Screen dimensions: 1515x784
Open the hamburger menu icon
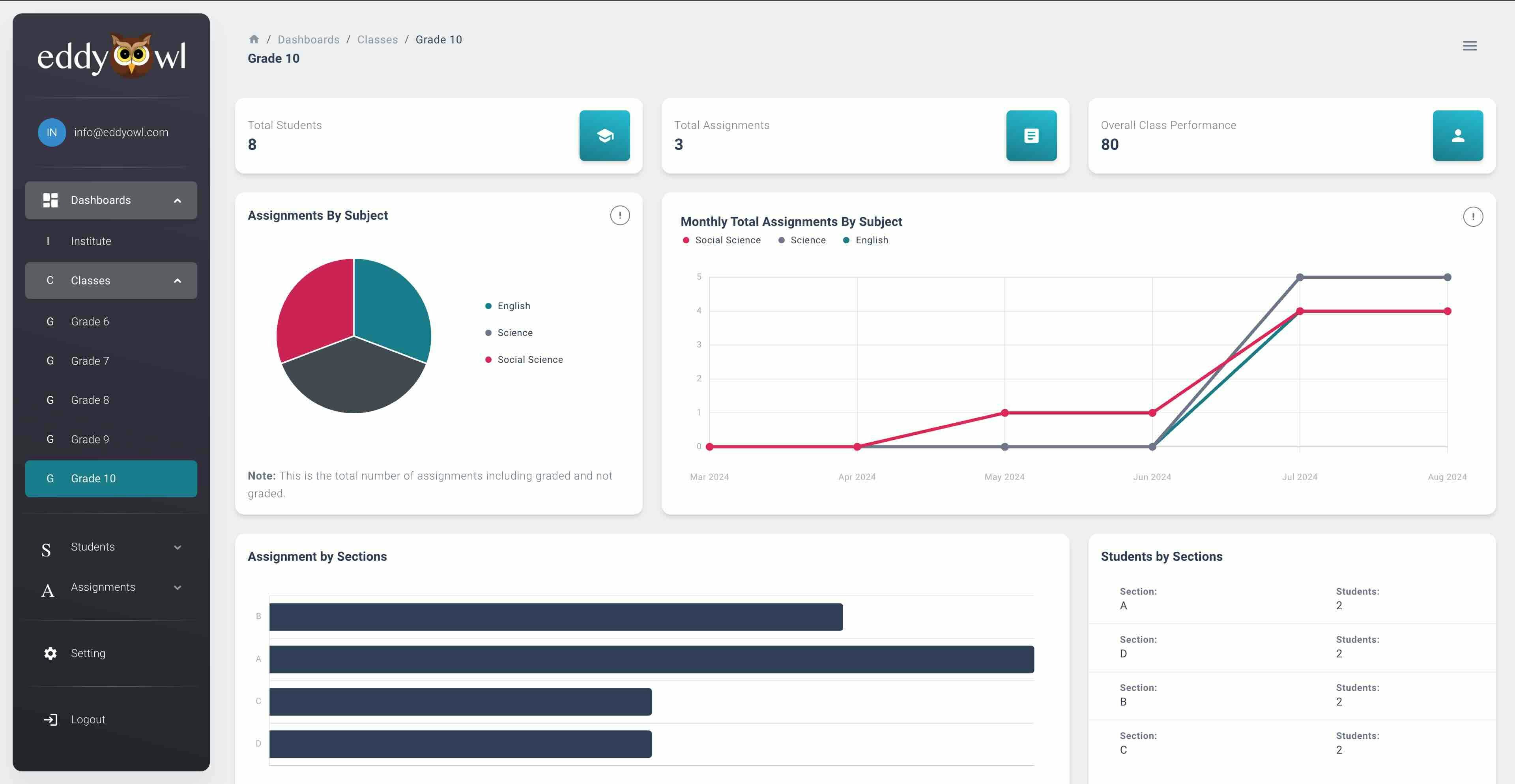pyautogui.click(x=1469, y=46)
